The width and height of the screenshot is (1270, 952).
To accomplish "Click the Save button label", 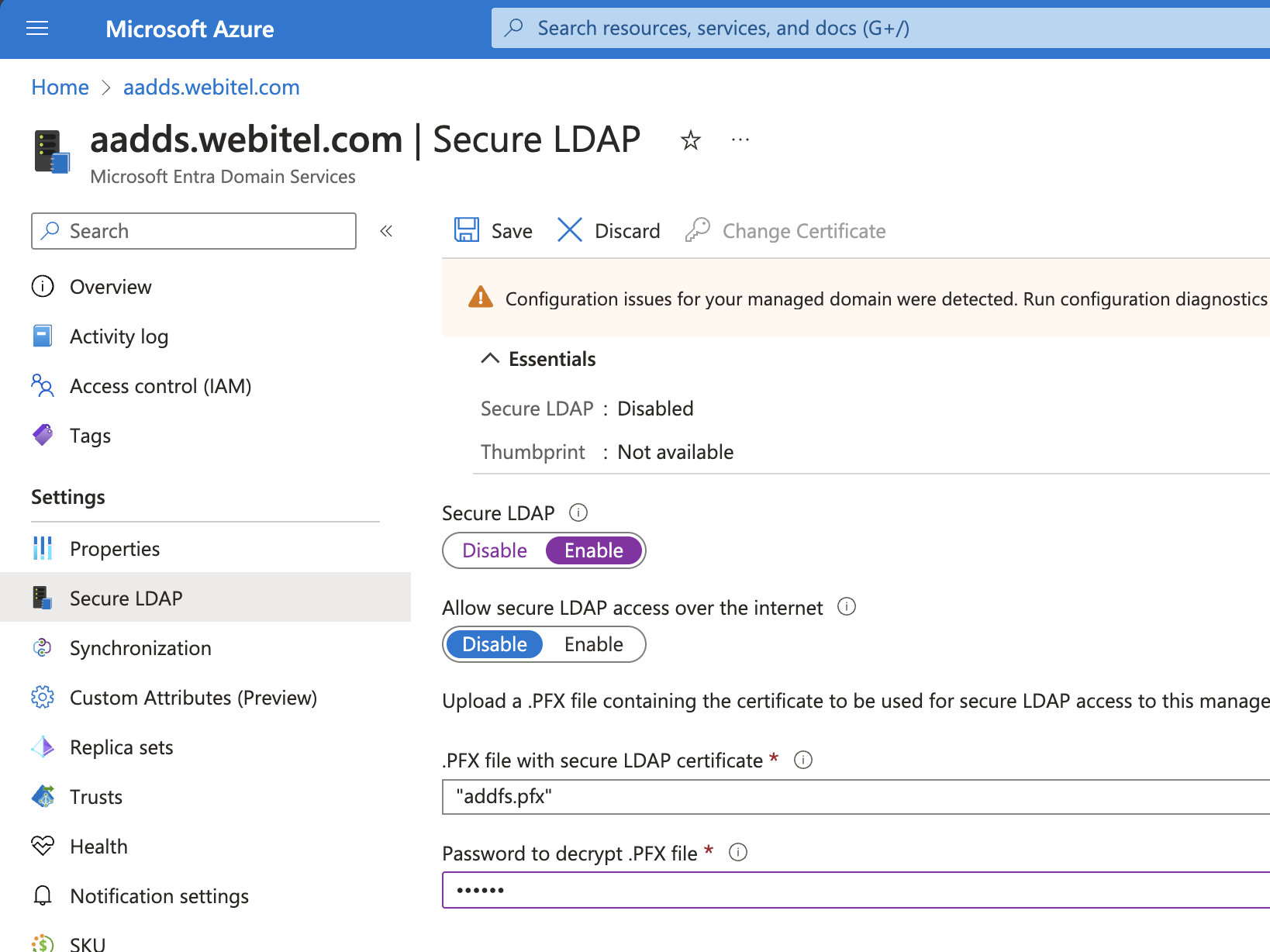I will pos(512,231).
